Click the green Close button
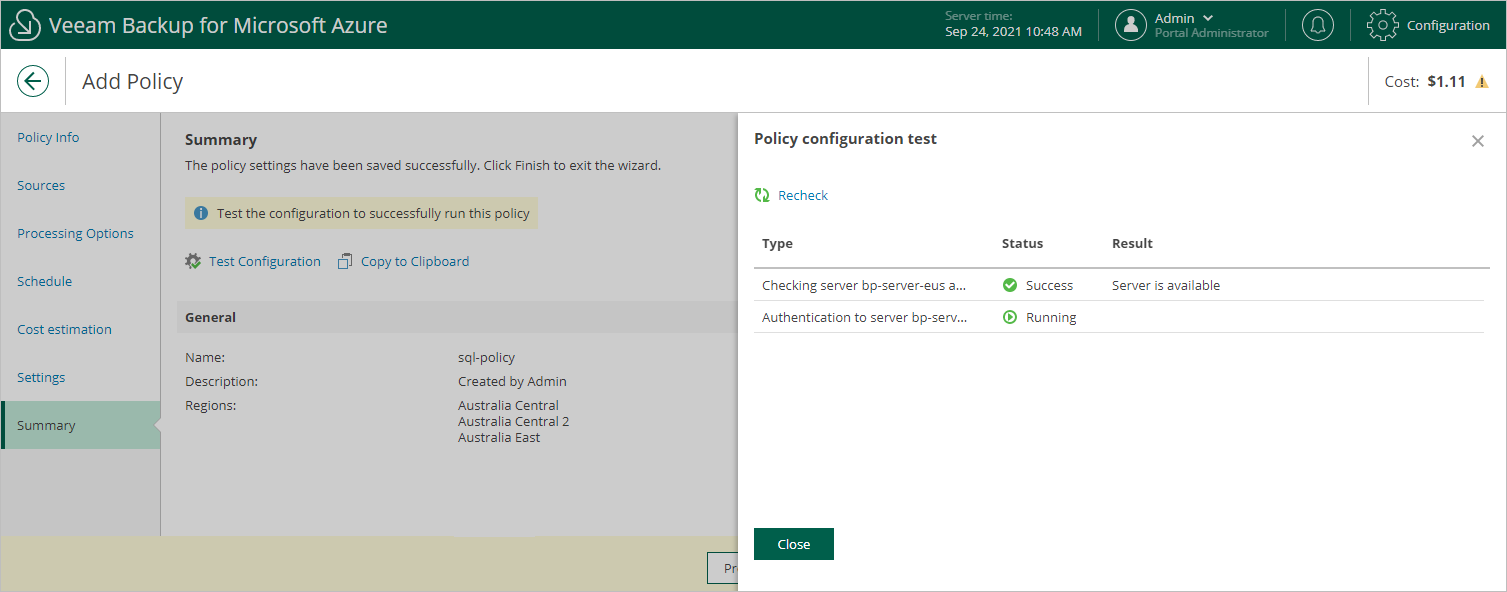This screenshot has height=592, width=1507. tap(794, 544)
